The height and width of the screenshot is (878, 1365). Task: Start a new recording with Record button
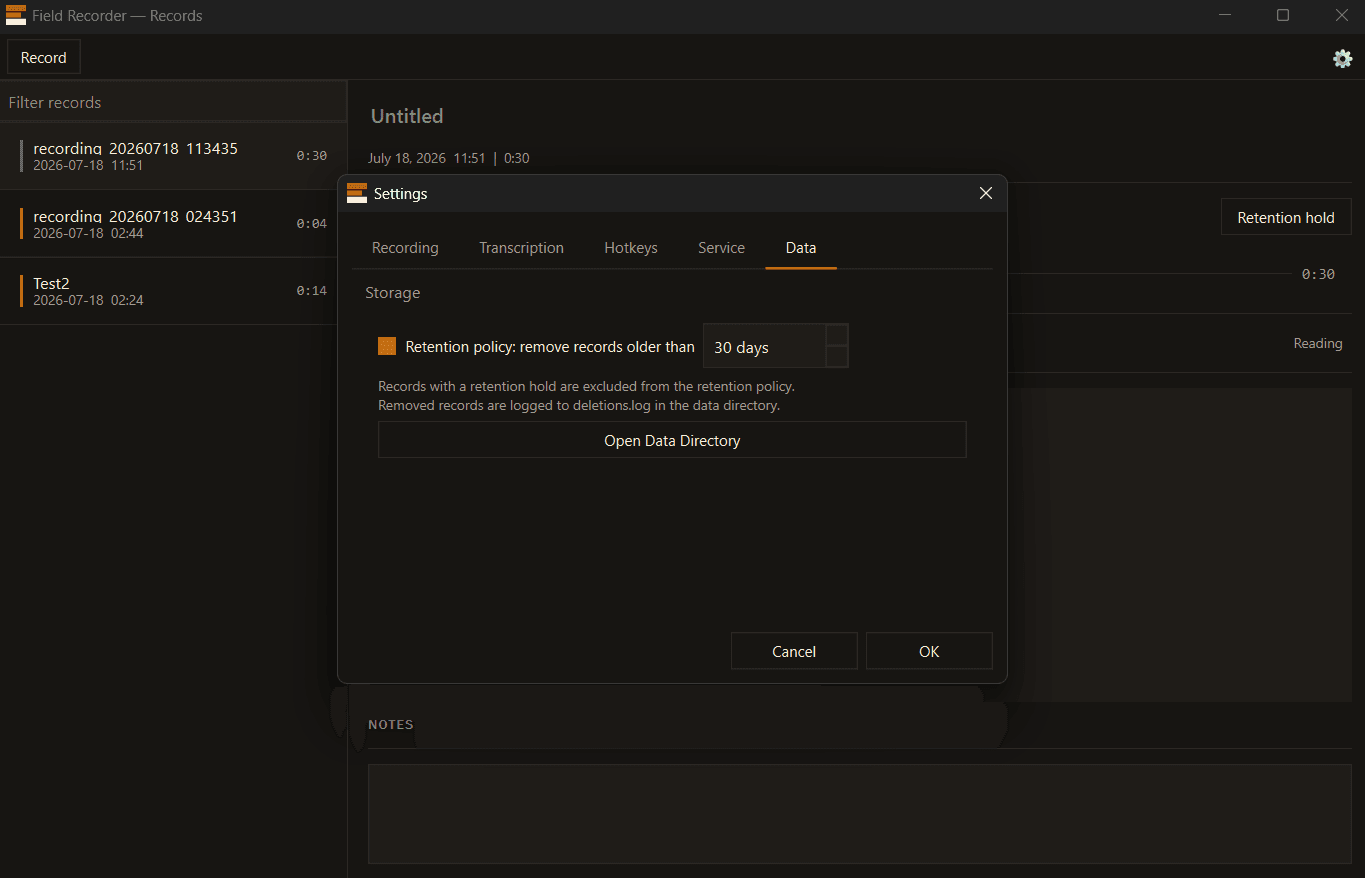pyautogui.click(x=44, y=58)
